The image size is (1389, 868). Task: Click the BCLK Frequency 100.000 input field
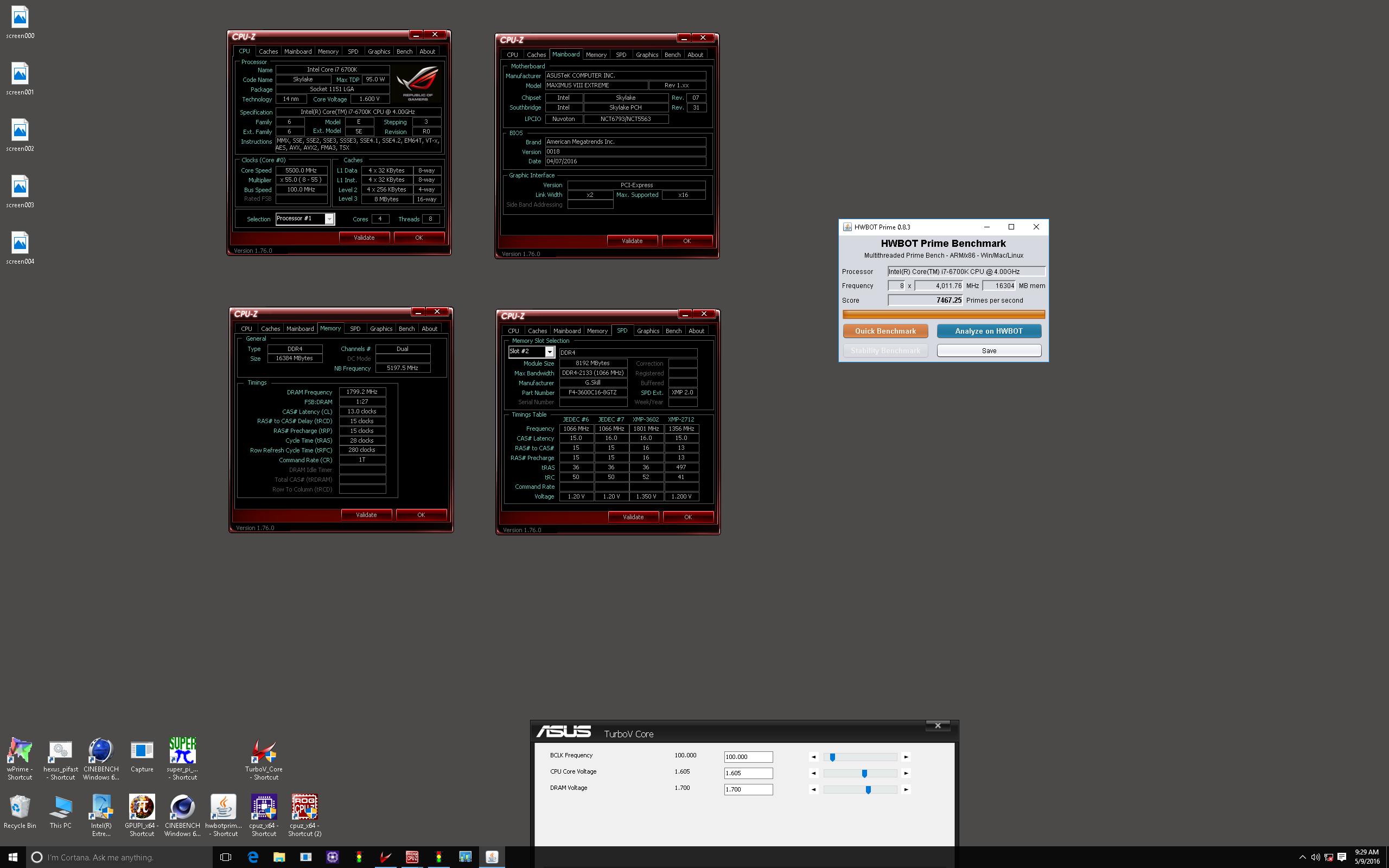coord(748,757)
